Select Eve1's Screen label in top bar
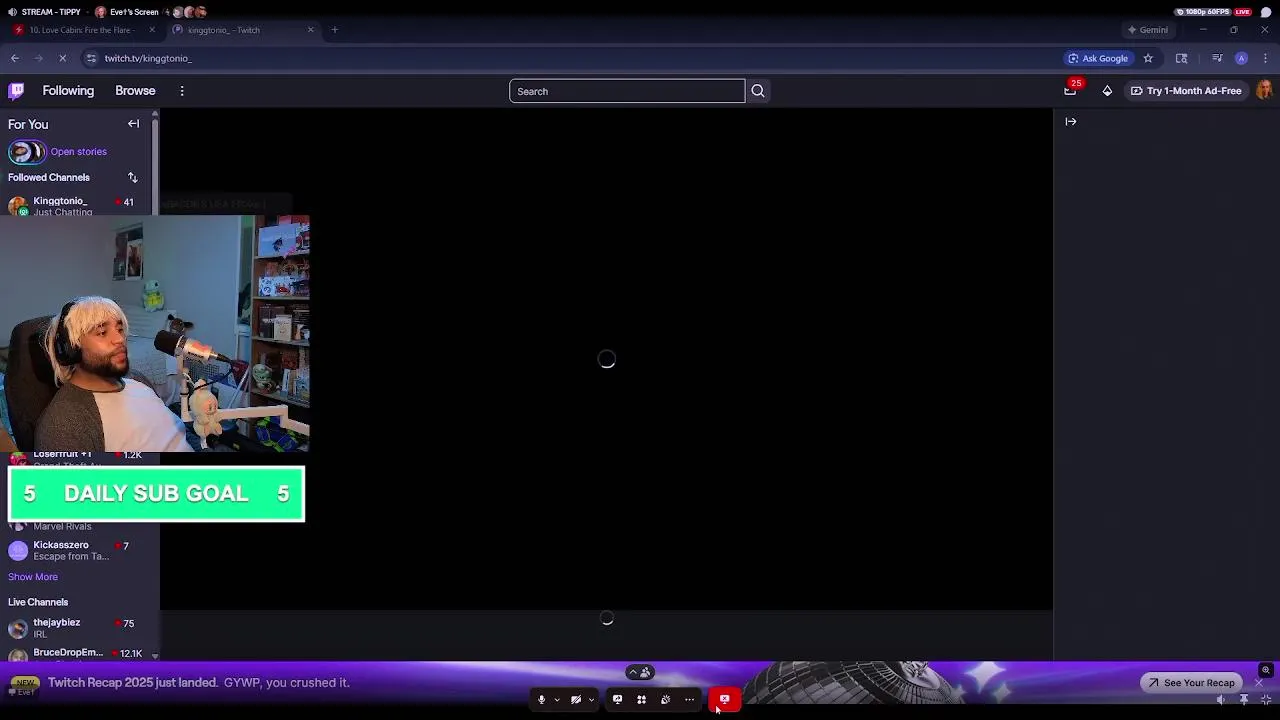Viewport: 1280px width, 720px height. [133, 12]
